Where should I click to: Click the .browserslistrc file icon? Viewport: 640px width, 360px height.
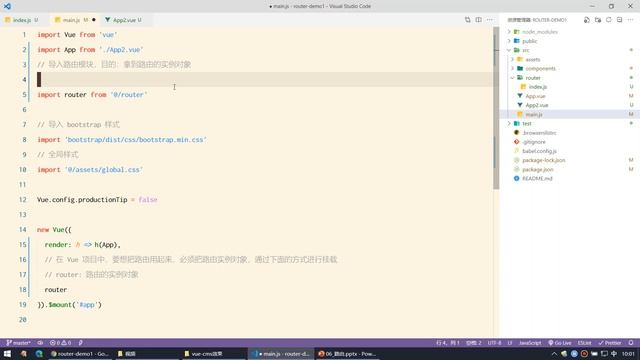[x=516, y=133]
